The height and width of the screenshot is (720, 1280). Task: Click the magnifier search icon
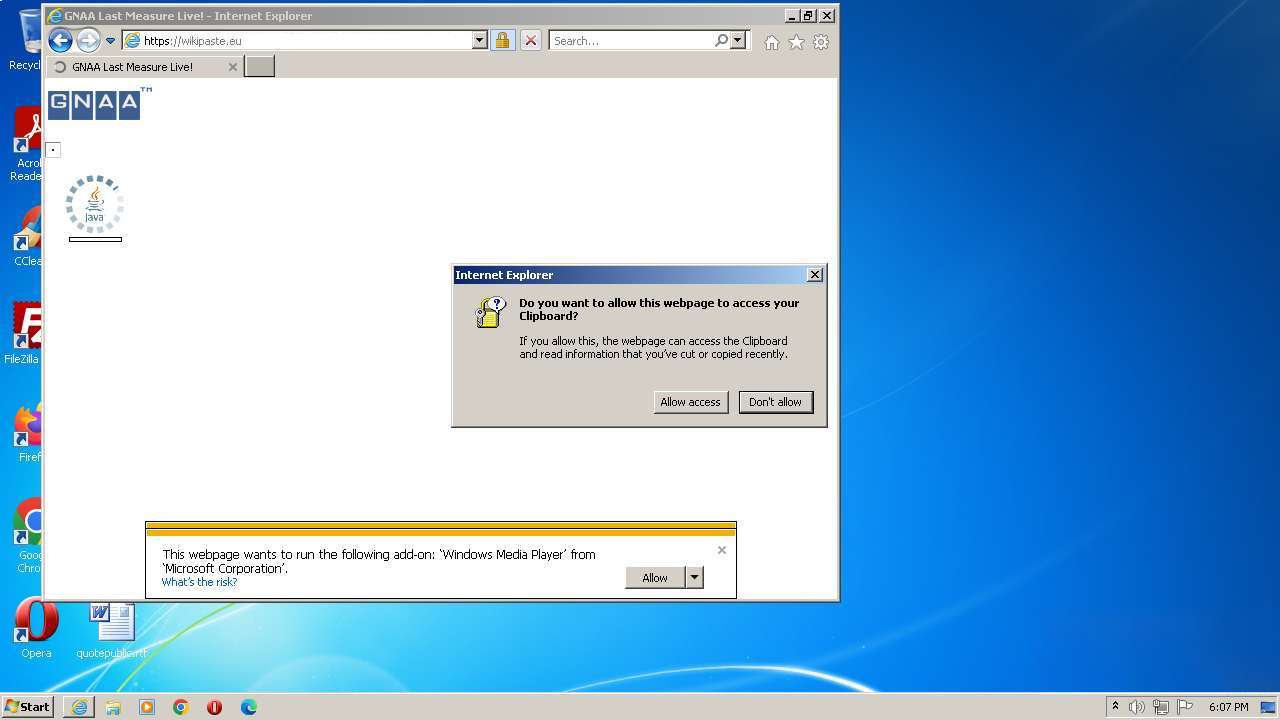pos(721,41)
